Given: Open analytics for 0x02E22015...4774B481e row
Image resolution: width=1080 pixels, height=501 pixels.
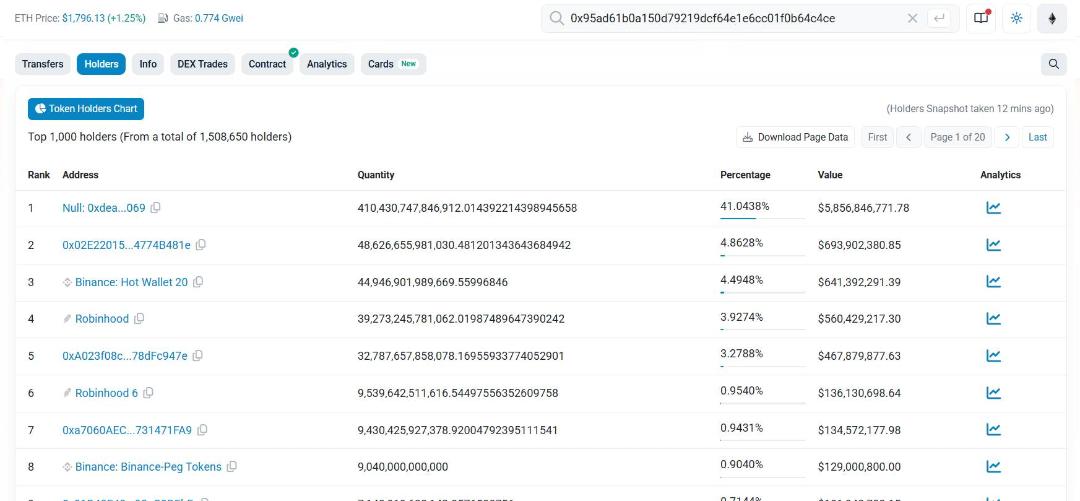Looking at the screenshot, I should point(993,245).
